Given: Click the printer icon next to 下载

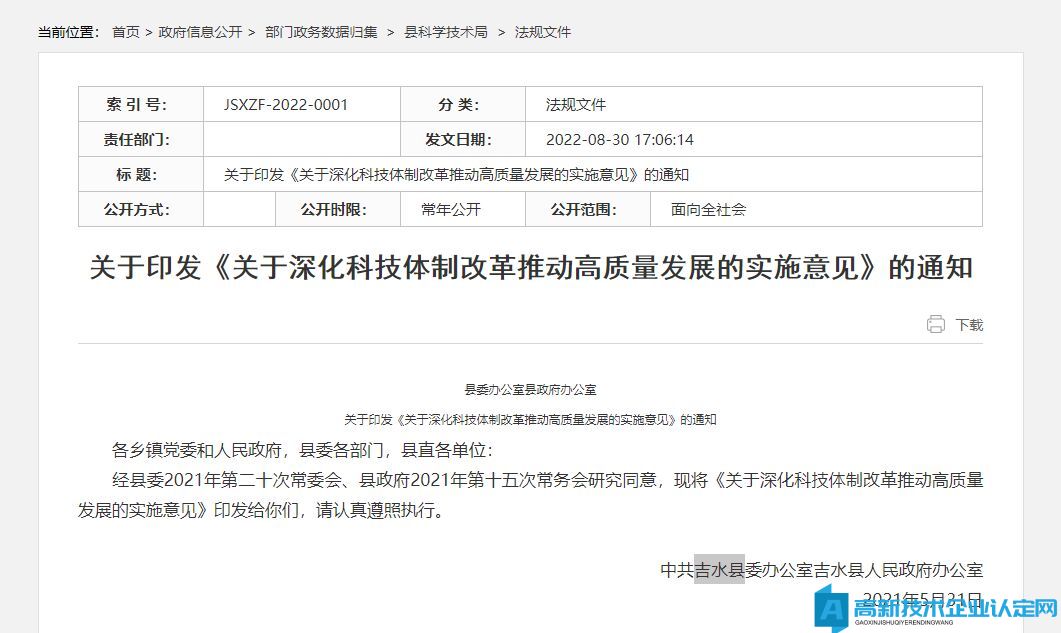Looking at the screenshot, I should point(935,324).
